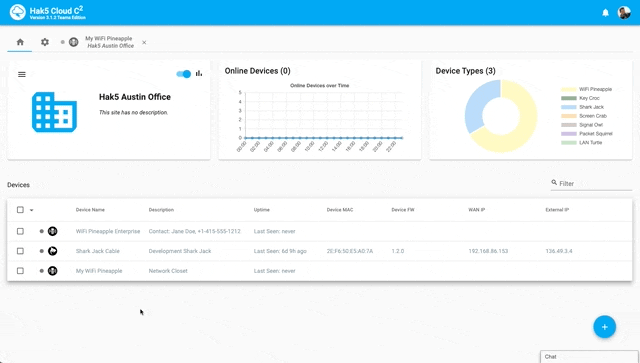This screenshot has height=363, width=640.
Task: Click the Online Devices (0) heading
Action: point(258,71)
